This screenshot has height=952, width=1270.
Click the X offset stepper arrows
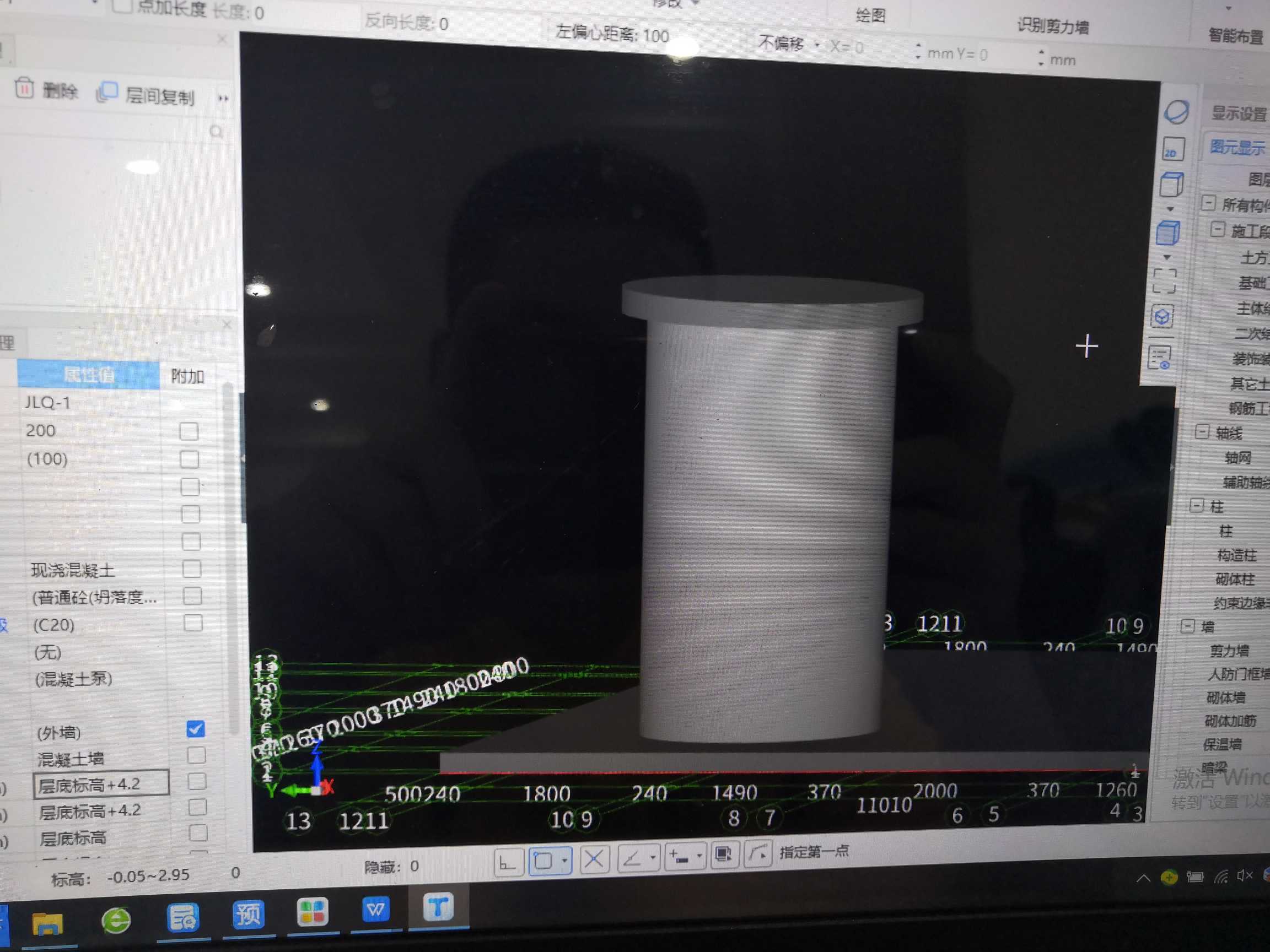tap(918, 51)
